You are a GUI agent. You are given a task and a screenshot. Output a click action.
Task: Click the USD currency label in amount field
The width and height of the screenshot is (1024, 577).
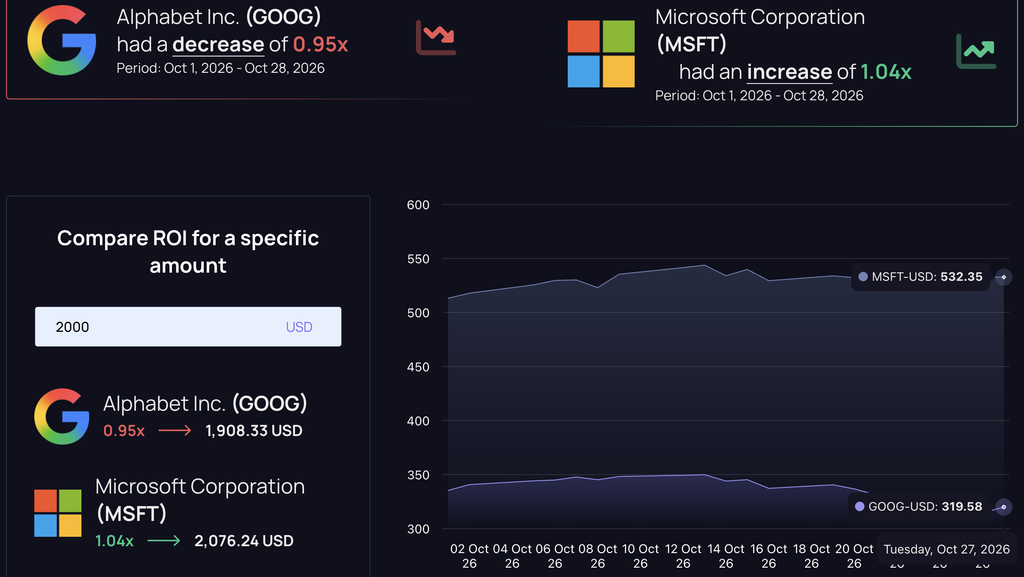coord(299,327)
